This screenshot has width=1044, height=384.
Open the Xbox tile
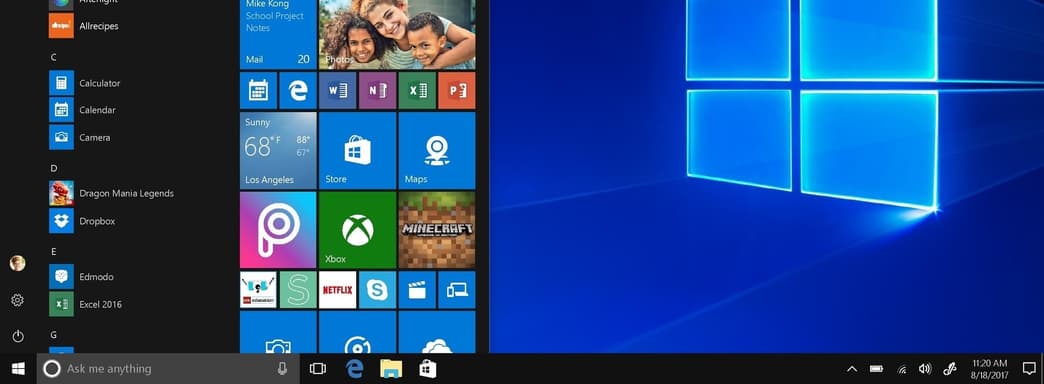(x=358, y=230)
